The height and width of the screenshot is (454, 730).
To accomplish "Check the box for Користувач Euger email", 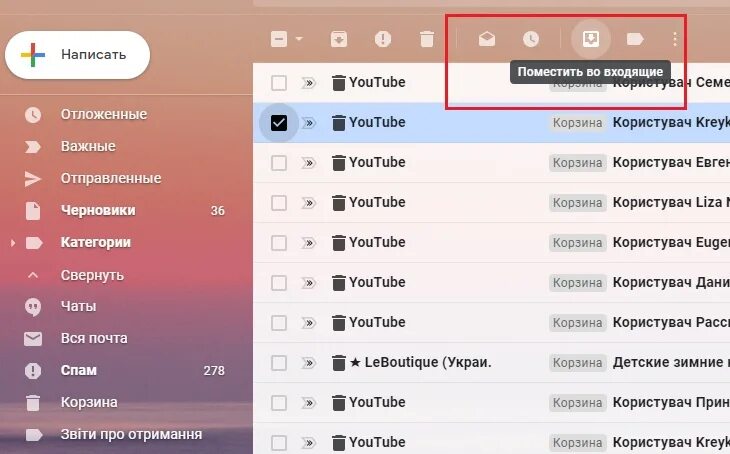I will 279,243.
